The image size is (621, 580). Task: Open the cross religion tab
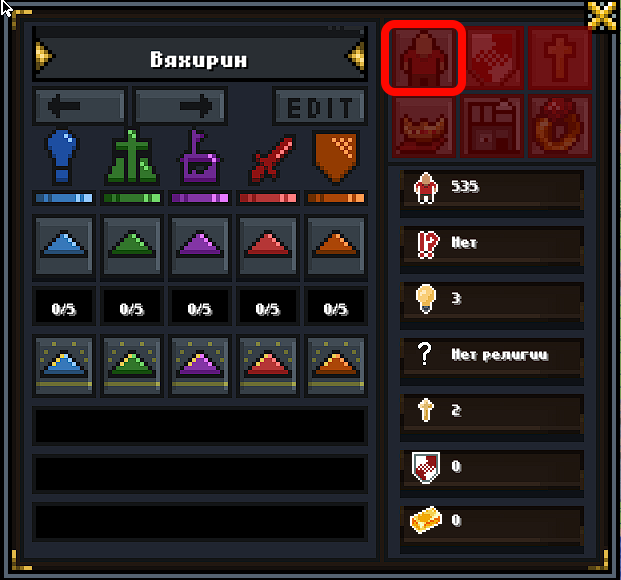pyautogui.click(x=560, y=58)
